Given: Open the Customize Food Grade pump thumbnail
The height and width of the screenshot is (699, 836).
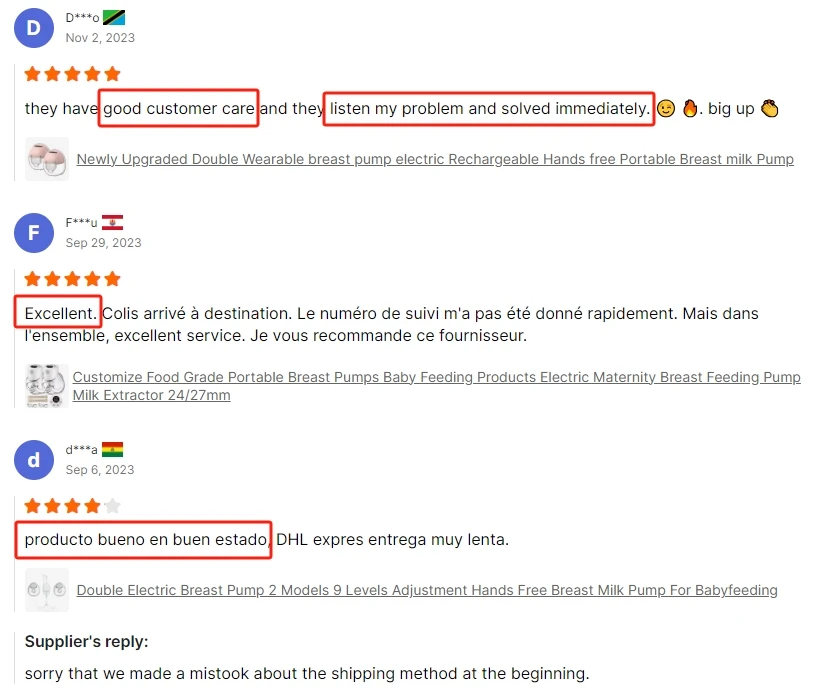Looking at the screenshot, I should 47,386.
